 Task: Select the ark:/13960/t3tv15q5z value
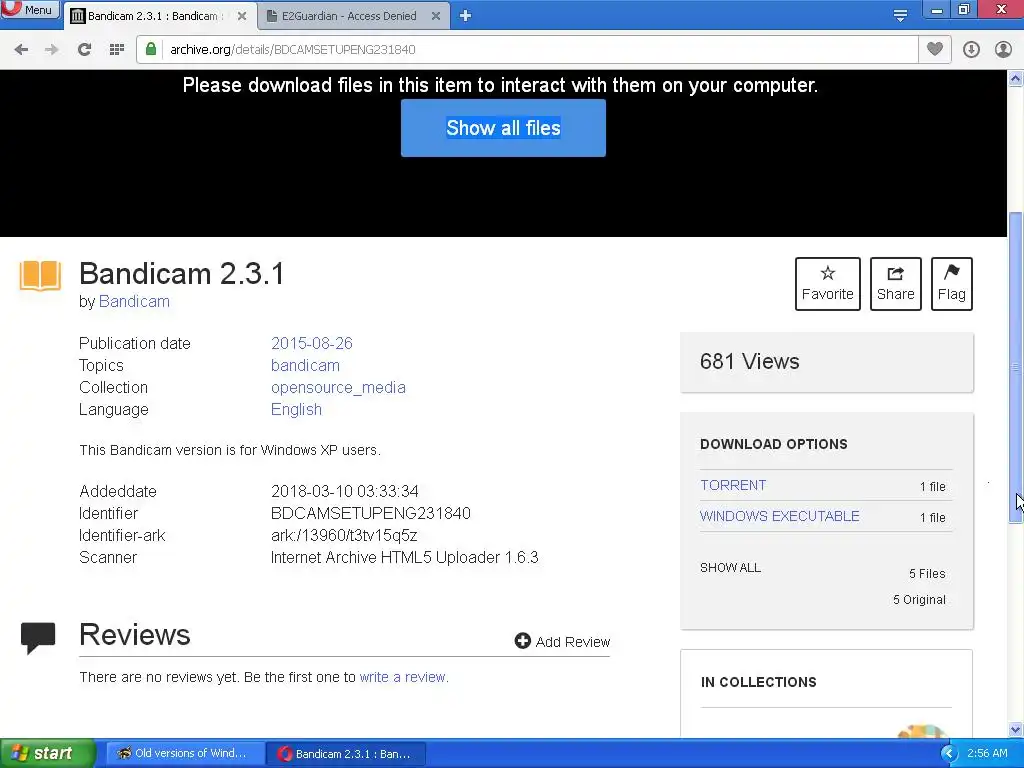coord(344,536)
